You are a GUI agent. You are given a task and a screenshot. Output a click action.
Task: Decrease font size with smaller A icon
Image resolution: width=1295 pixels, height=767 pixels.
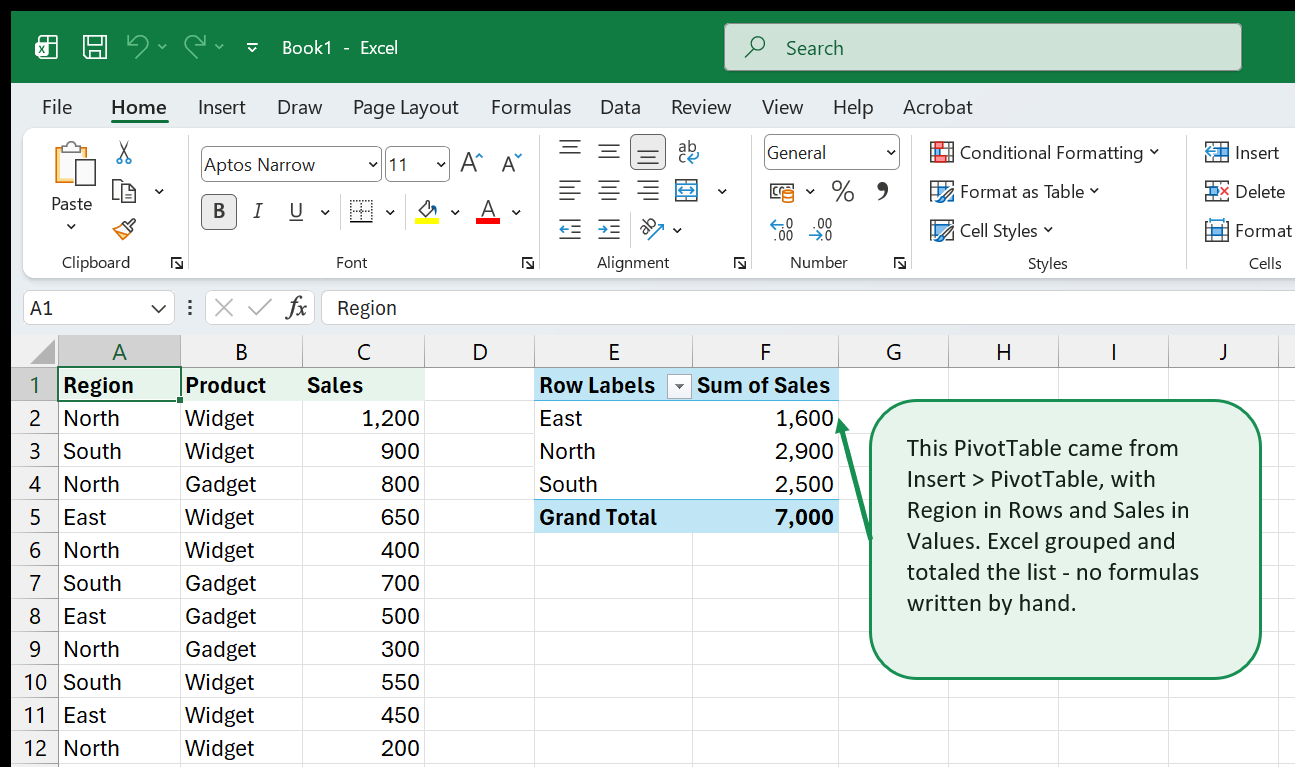pos(512,164)
